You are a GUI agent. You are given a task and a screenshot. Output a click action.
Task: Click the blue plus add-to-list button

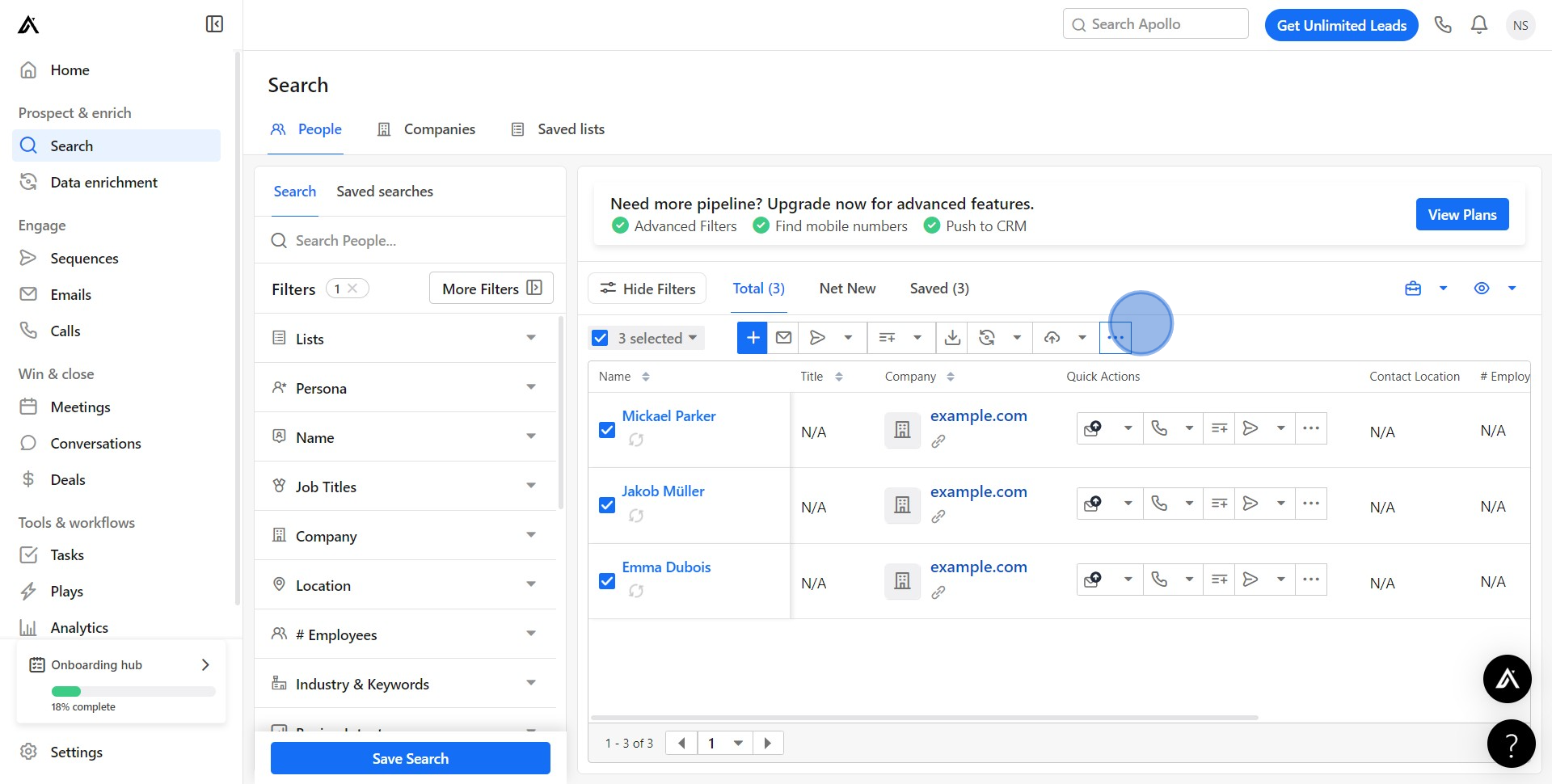(x=753, y=338)
